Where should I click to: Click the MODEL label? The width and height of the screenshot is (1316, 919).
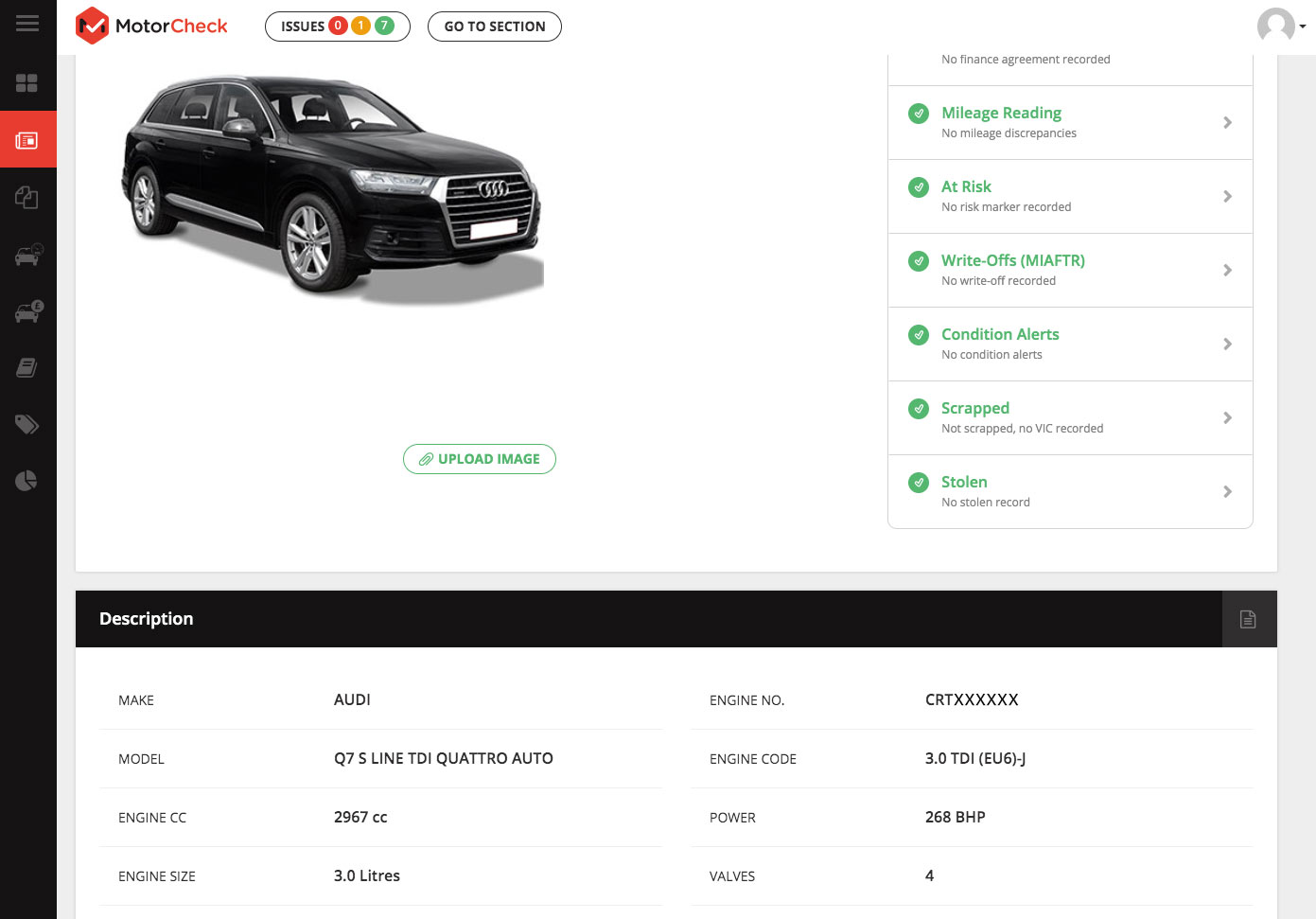[141, 759]
